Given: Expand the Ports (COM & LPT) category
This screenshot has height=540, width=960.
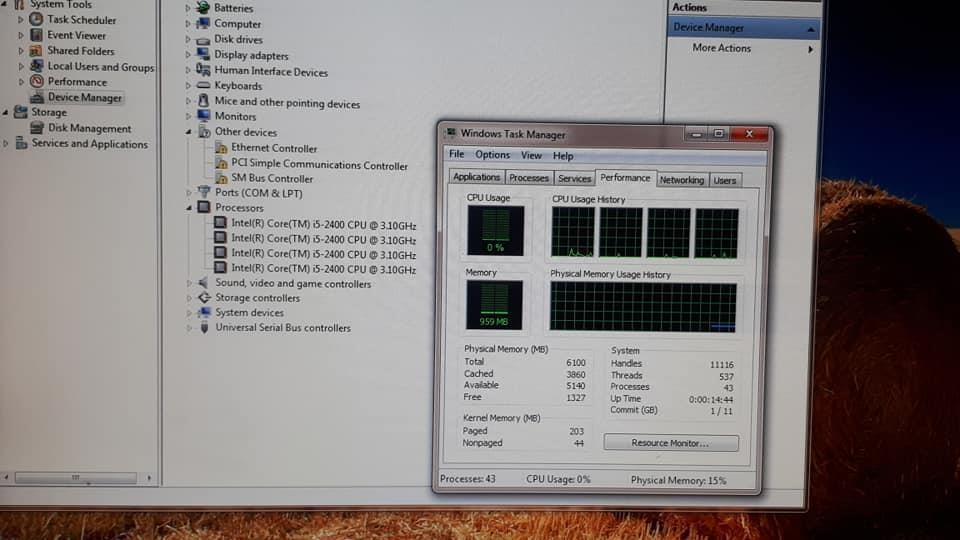Looking at the screenshot, I should click(x=189, y=193).
